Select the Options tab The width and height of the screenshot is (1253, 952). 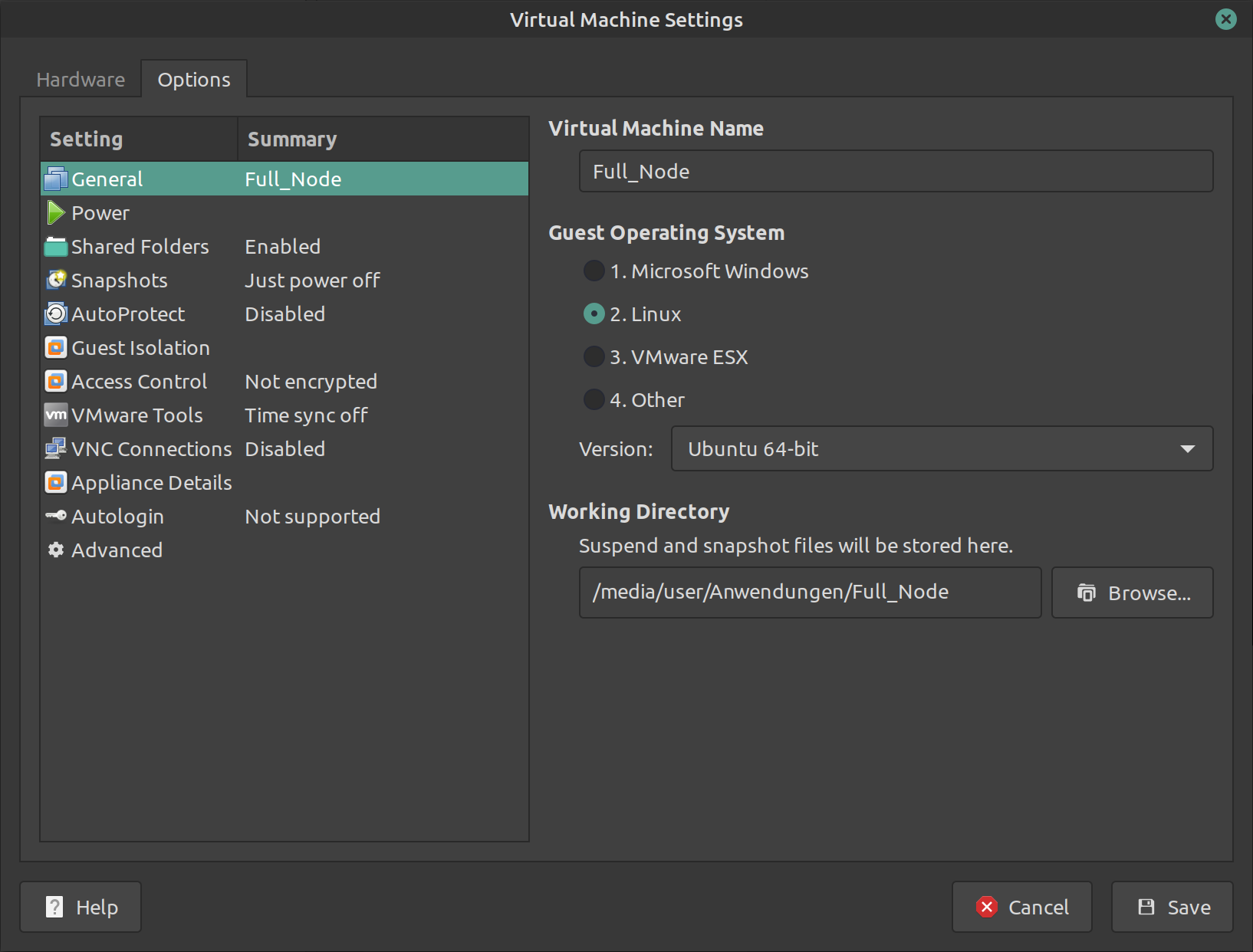[194, 79]
